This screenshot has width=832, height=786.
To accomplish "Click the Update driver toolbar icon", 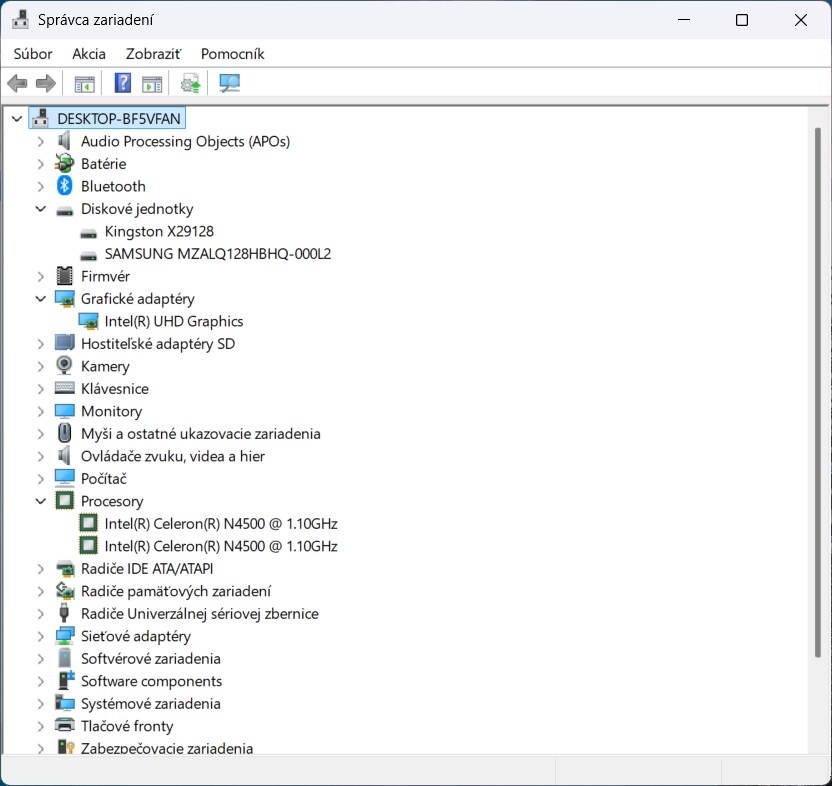I will [x=190, y=83].
